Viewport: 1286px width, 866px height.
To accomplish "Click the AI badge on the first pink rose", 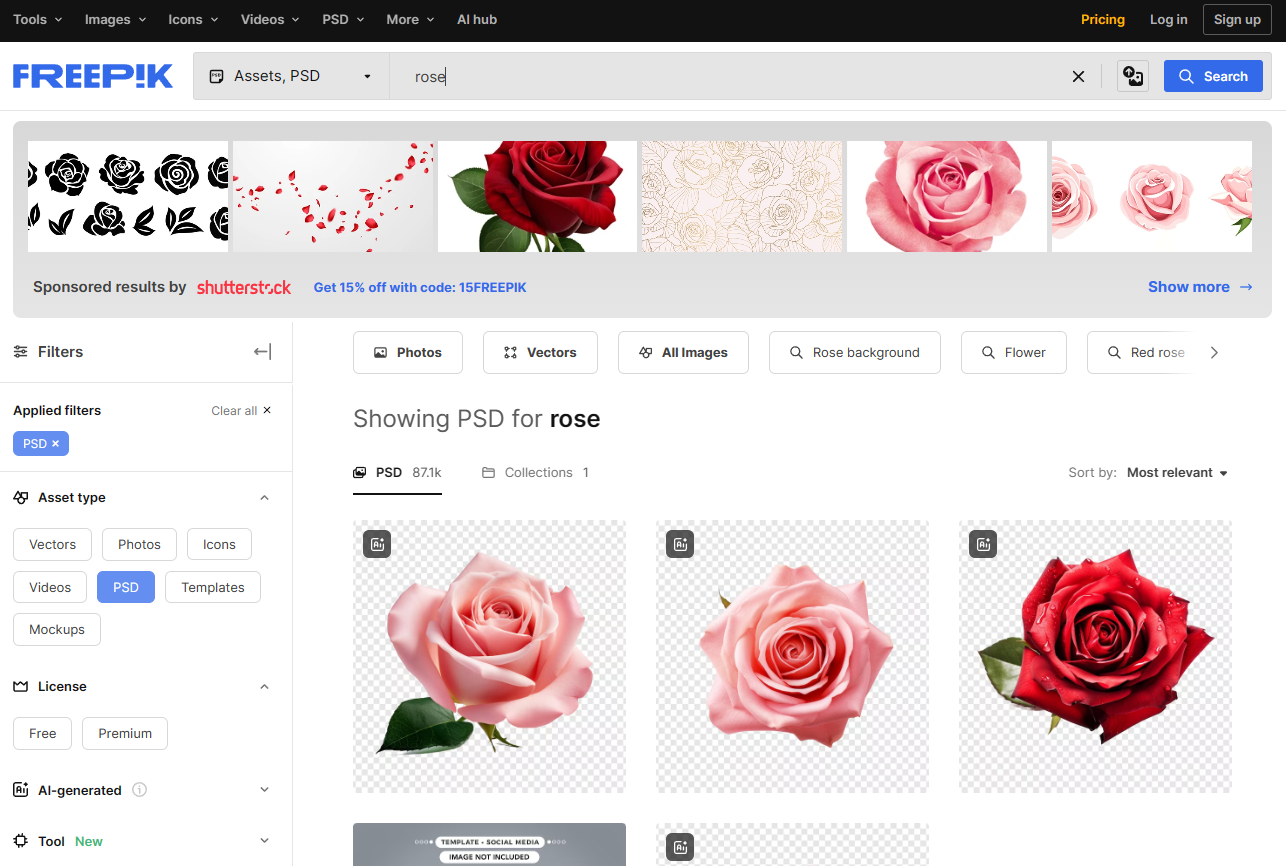I will coord(377,544).
